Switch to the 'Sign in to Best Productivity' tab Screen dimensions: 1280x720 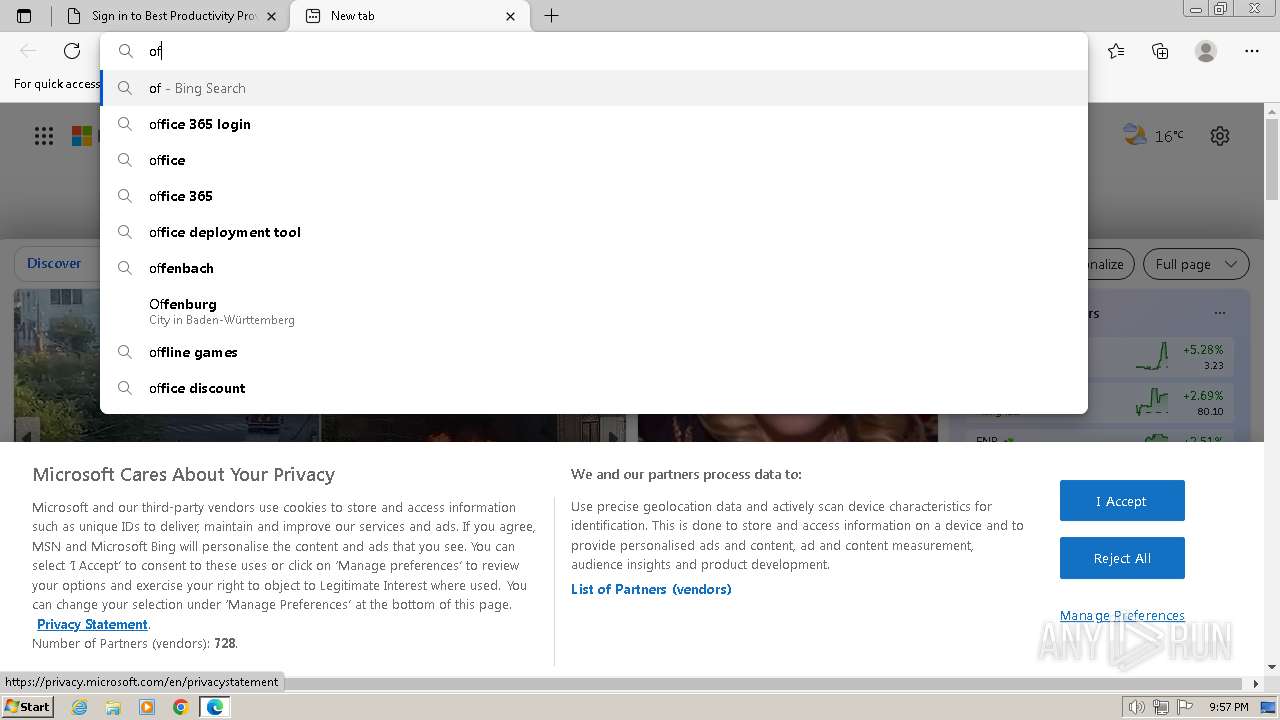point(170,16)
